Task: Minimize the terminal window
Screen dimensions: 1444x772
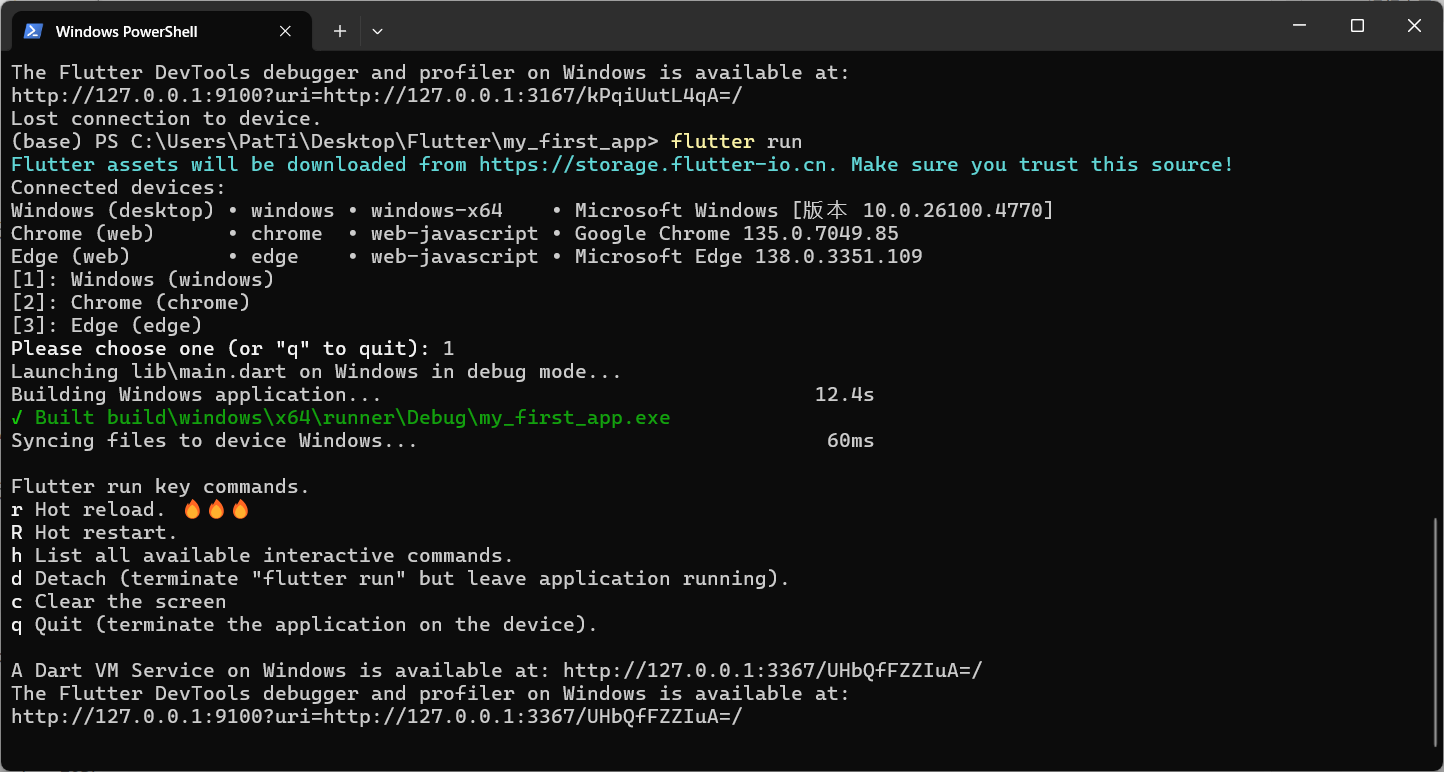Action: (1299, 26)
